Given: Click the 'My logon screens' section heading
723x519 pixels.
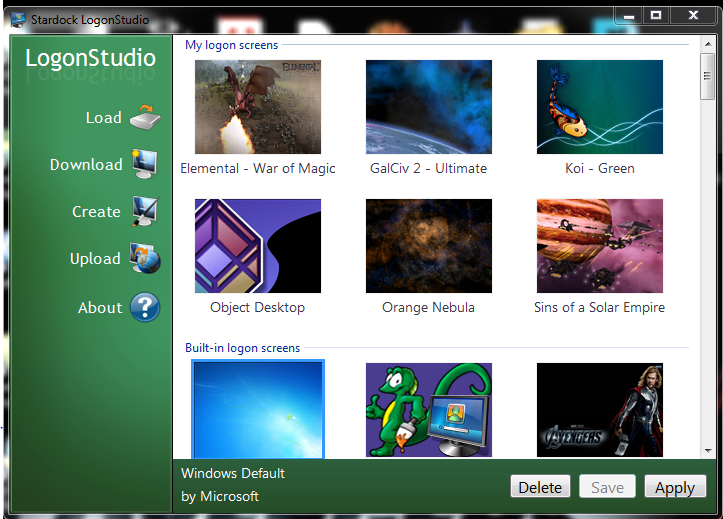Looking at the screenshot, I should pyautogui.click(x=231, y=45).
